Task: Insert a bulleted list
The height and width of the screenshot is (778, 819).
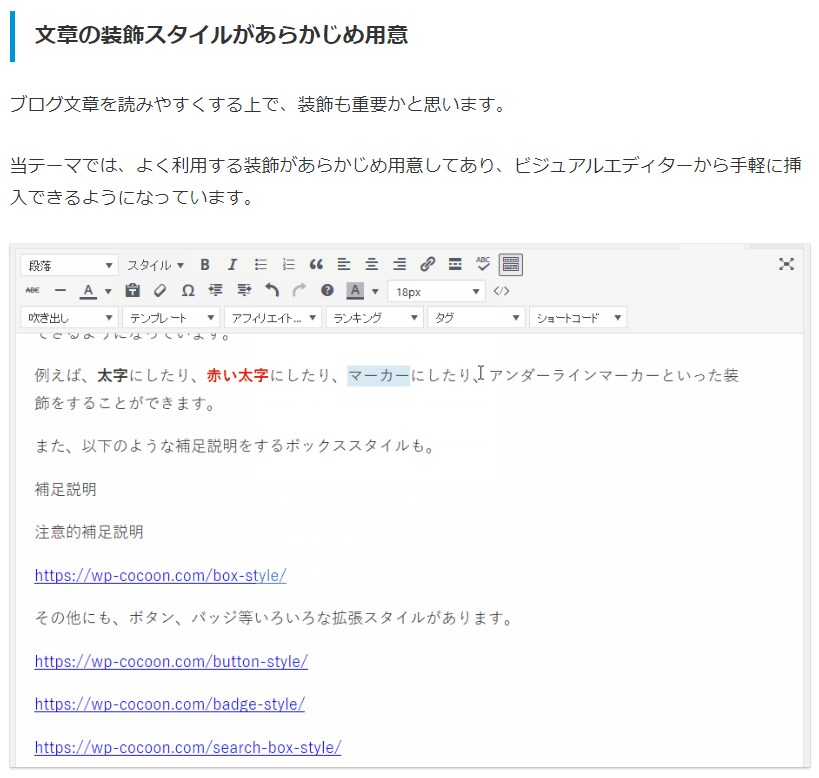Action: click(x=261, y=265)
